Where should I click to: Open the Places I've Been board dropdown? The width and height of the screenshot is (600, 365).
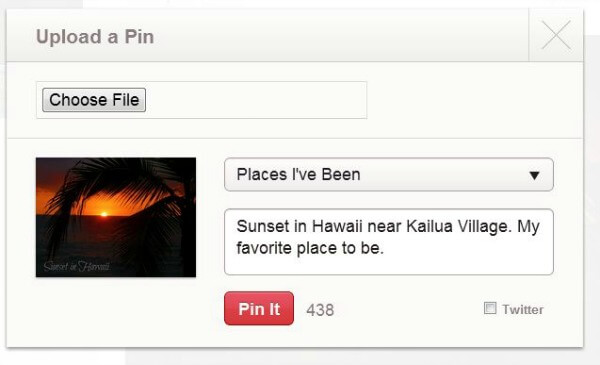click(x=389, y=174)
